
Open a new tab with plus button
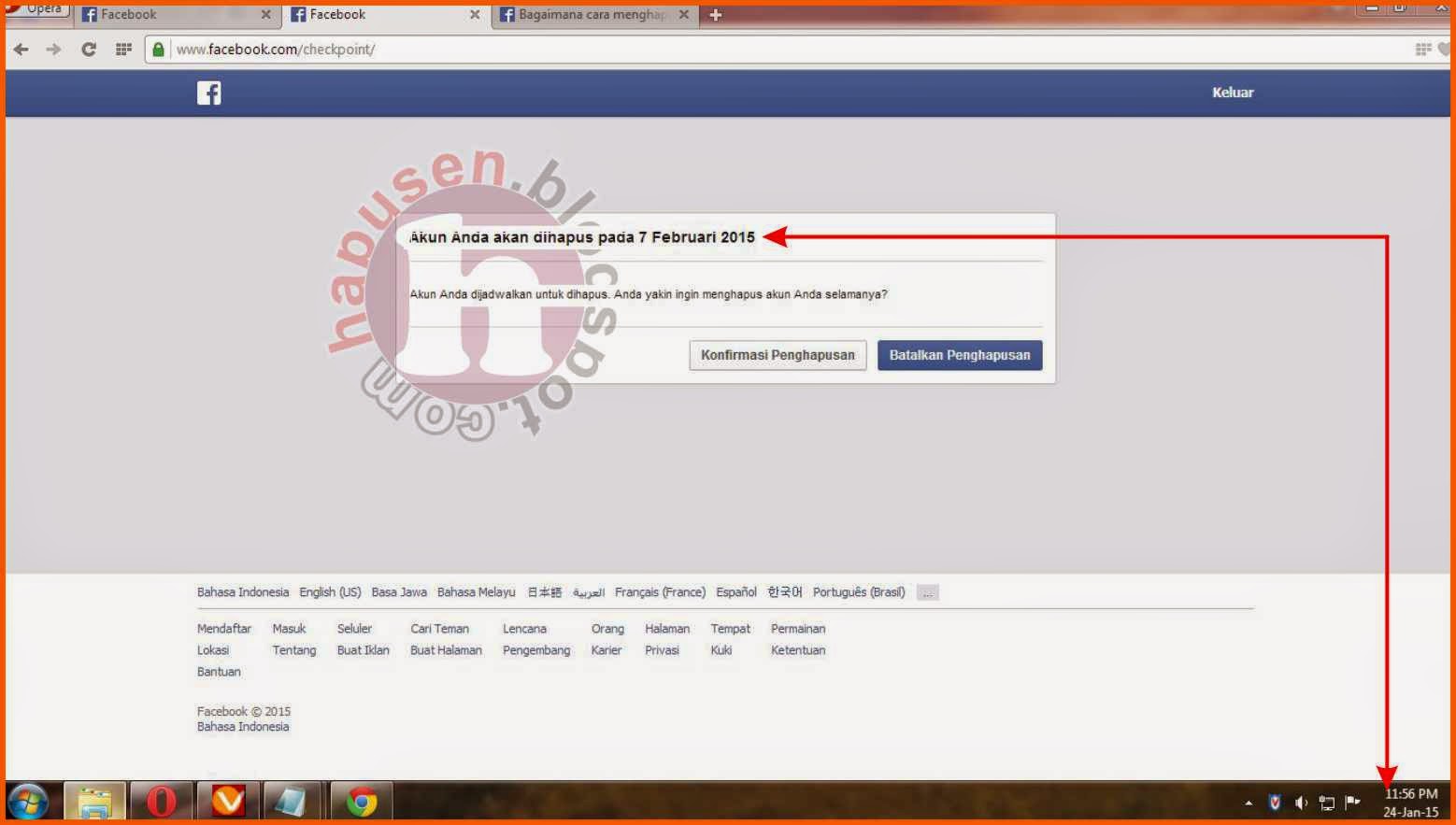[x=716, y=15]
